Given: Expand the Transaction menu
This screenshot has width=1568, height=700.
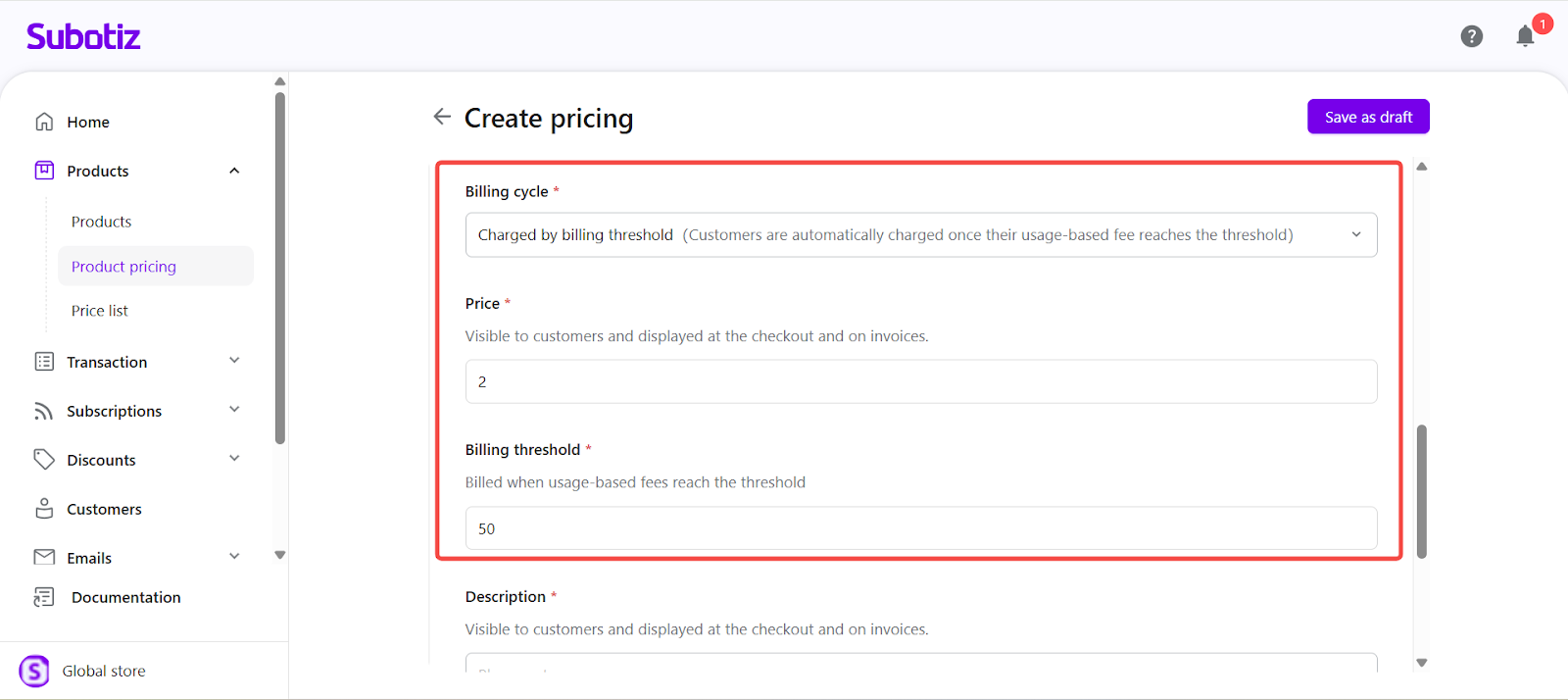Looking at the screenshot, I should [x=234, y=361].
